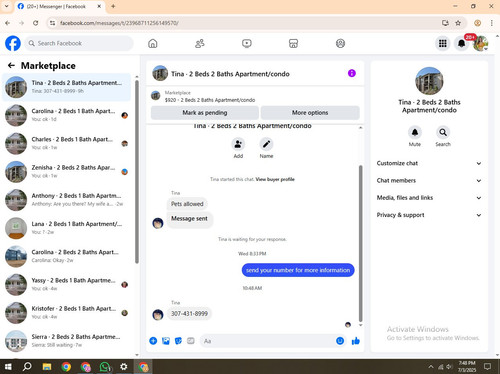The height and width of the screenshot is (374, 500).
Task: Open the Facebook menu grid icon
Action: (x=443, y=43)
